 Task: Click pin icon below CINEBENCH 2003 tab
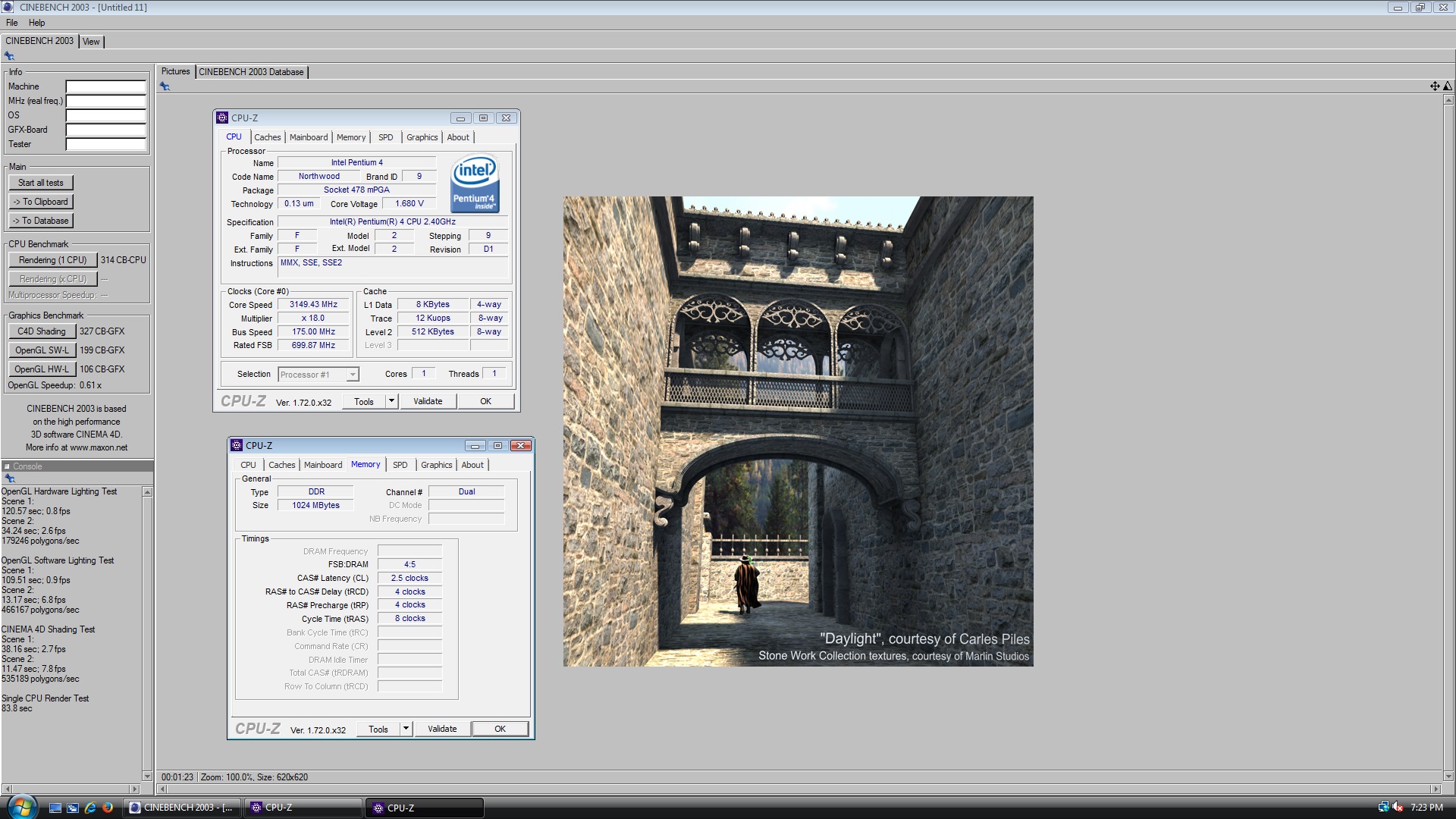9,56
